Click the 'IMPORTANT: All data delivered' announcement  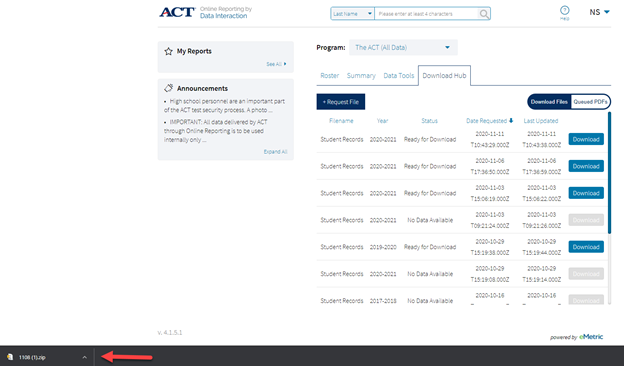click(x=216, y=131)
